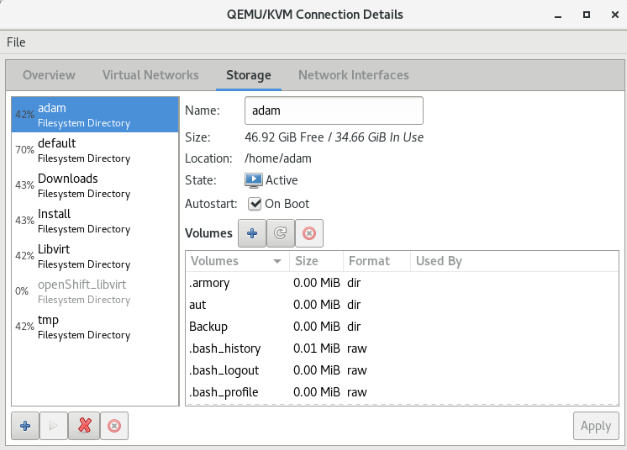Viewport: 627px width, 450px height.
Task: Select the tmp storage pool
Action: 95,326
